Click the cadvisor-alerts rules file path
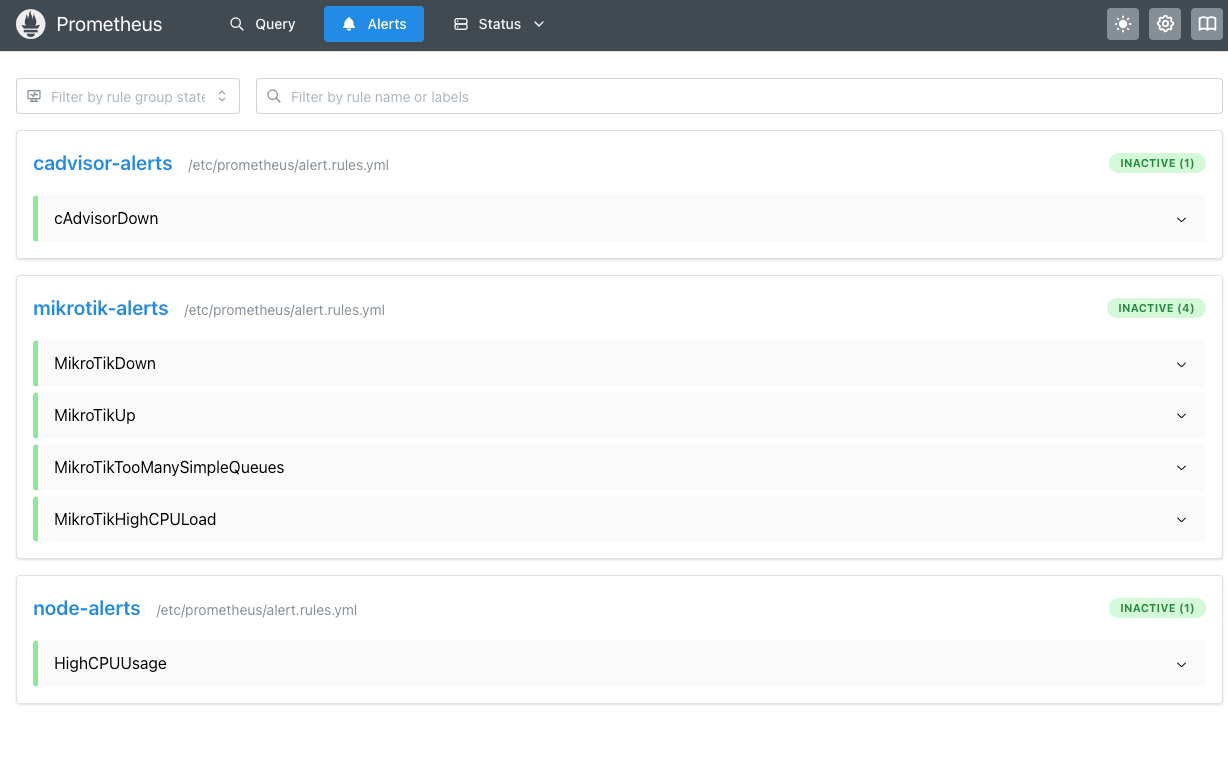The height and width of the screenshot is (767, 1228). tap(288, 165)
